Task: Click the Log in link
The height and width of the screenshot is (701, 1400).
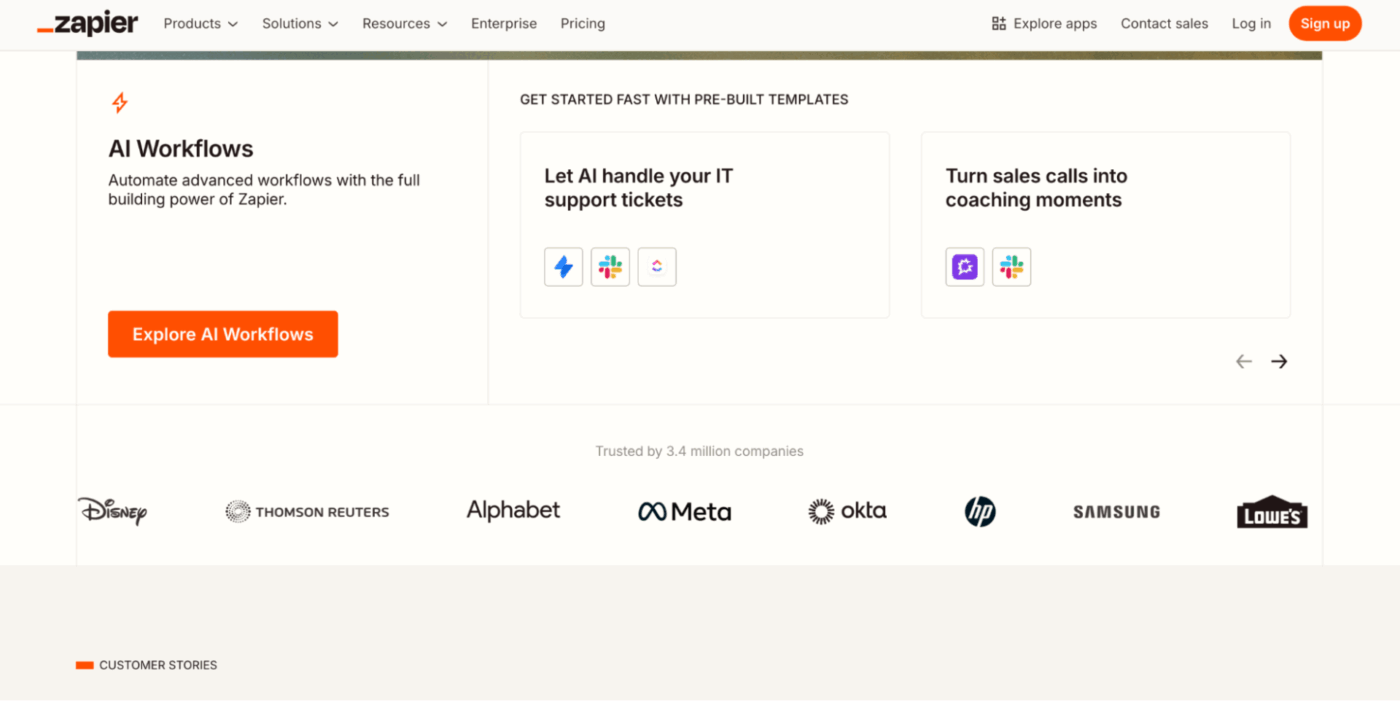Action: [1251, 24]
